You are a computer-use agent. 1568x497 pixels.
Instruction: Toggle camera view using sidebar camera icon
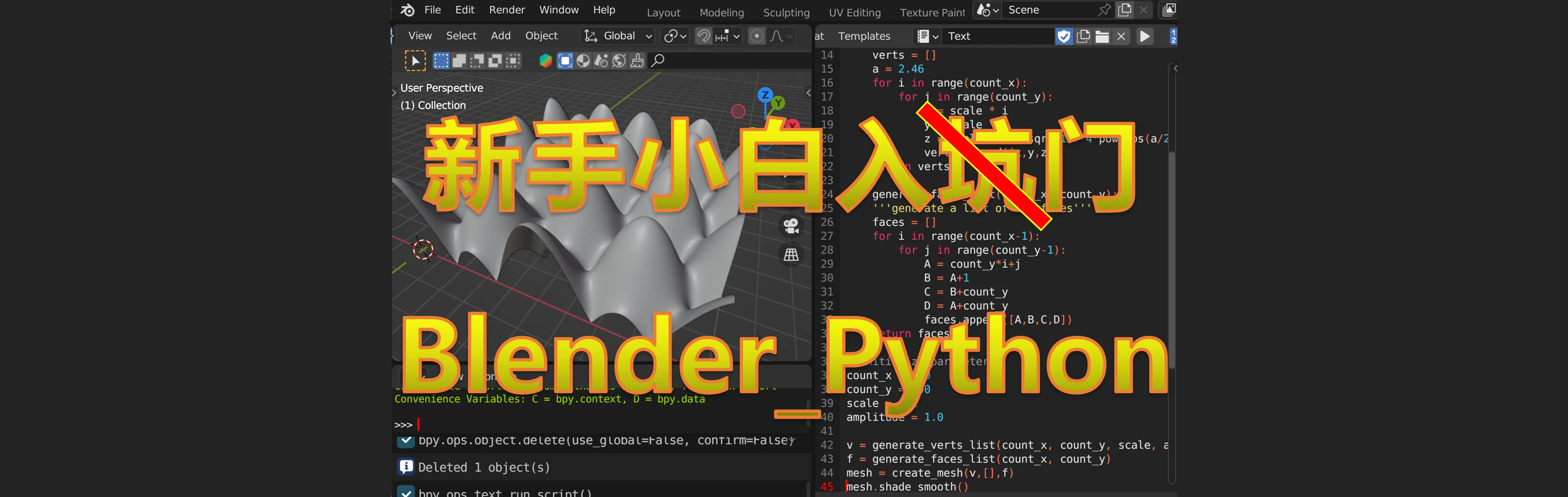pos(791,226)
